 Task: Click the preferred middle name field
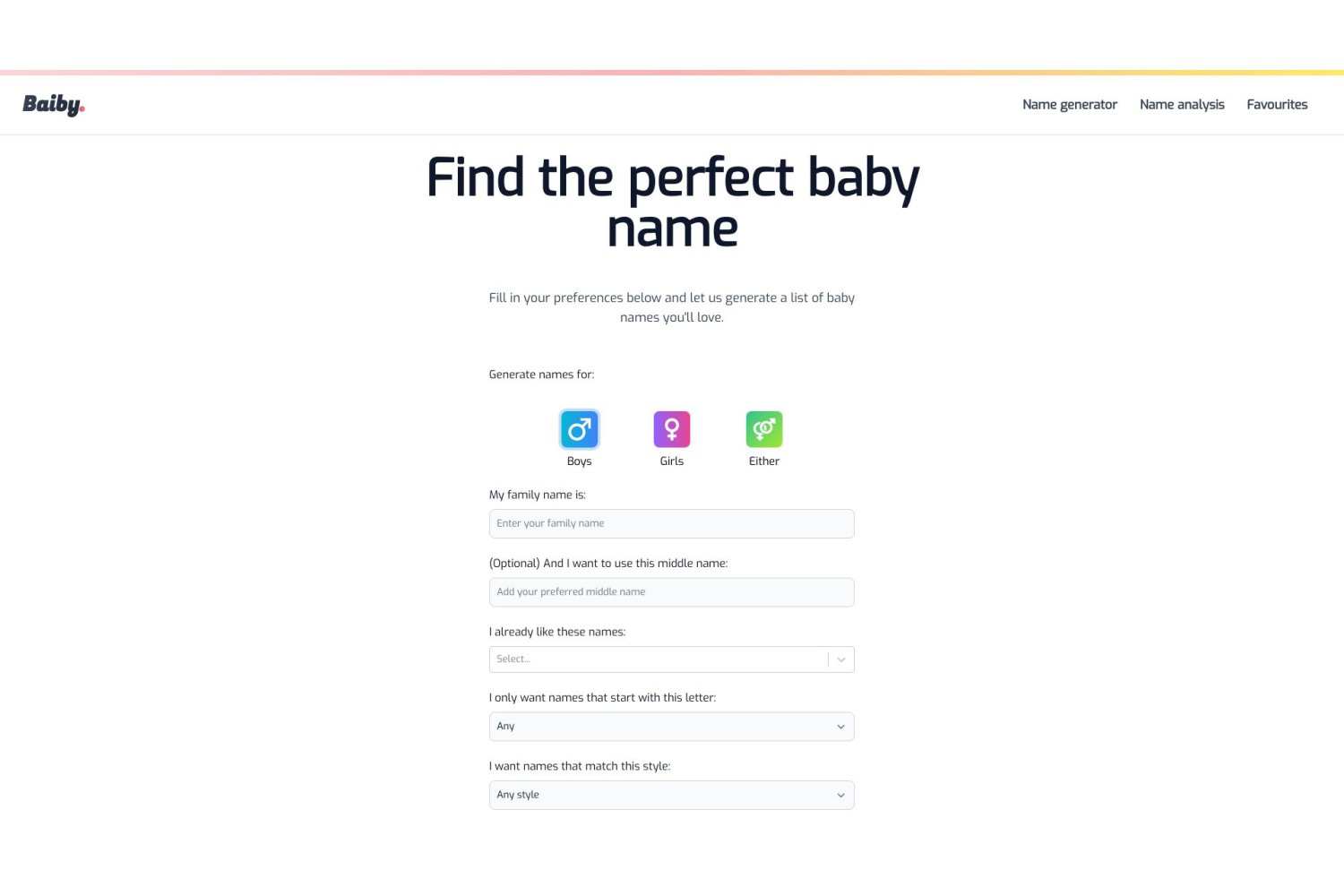click(x=672, y=592)
